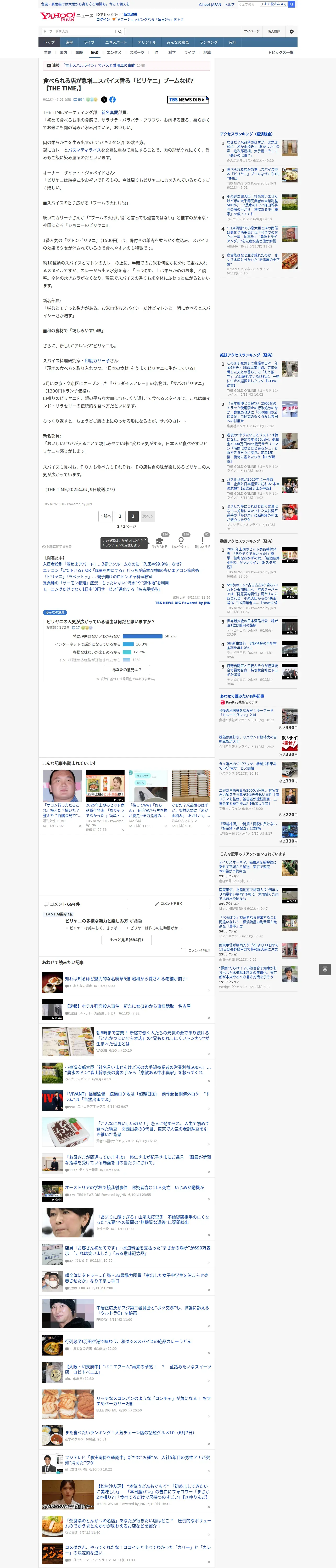Switch to the ライブ navigation tab
Screen dimensions: 336x1568
(x=89, y=43)
